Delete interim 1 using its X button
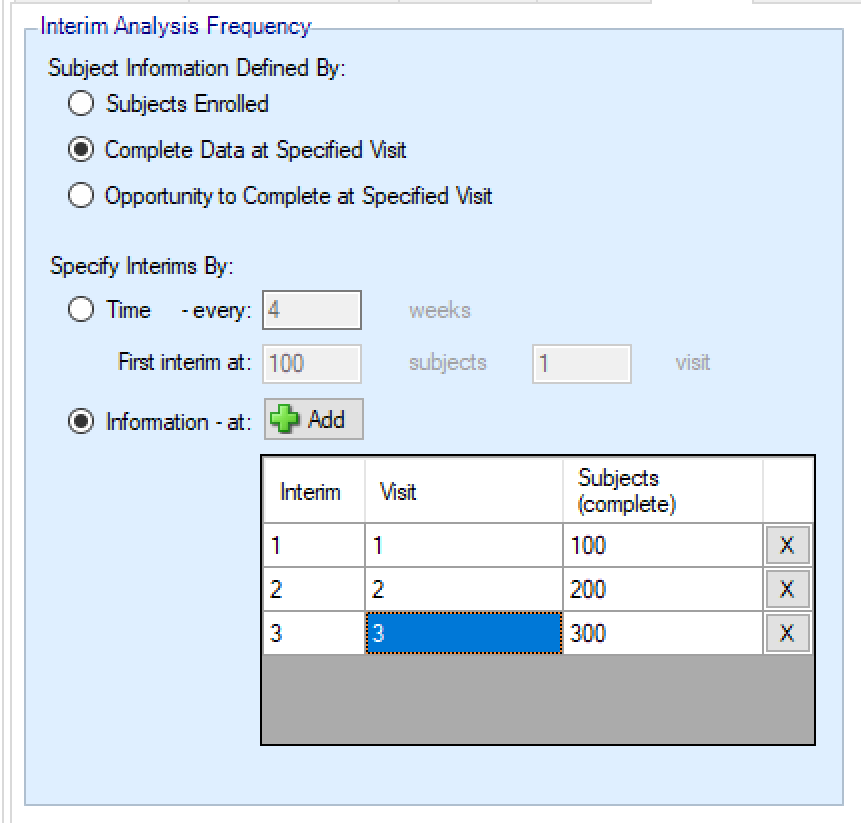 (x=787, y=545)
